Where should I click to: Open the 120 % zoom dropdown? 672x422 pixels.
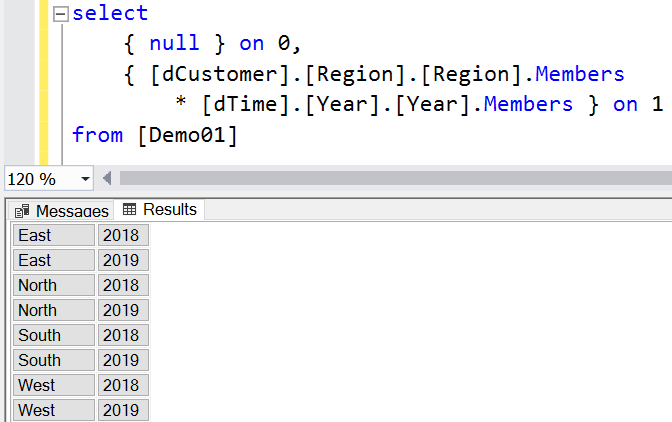[x=84, y=179]
